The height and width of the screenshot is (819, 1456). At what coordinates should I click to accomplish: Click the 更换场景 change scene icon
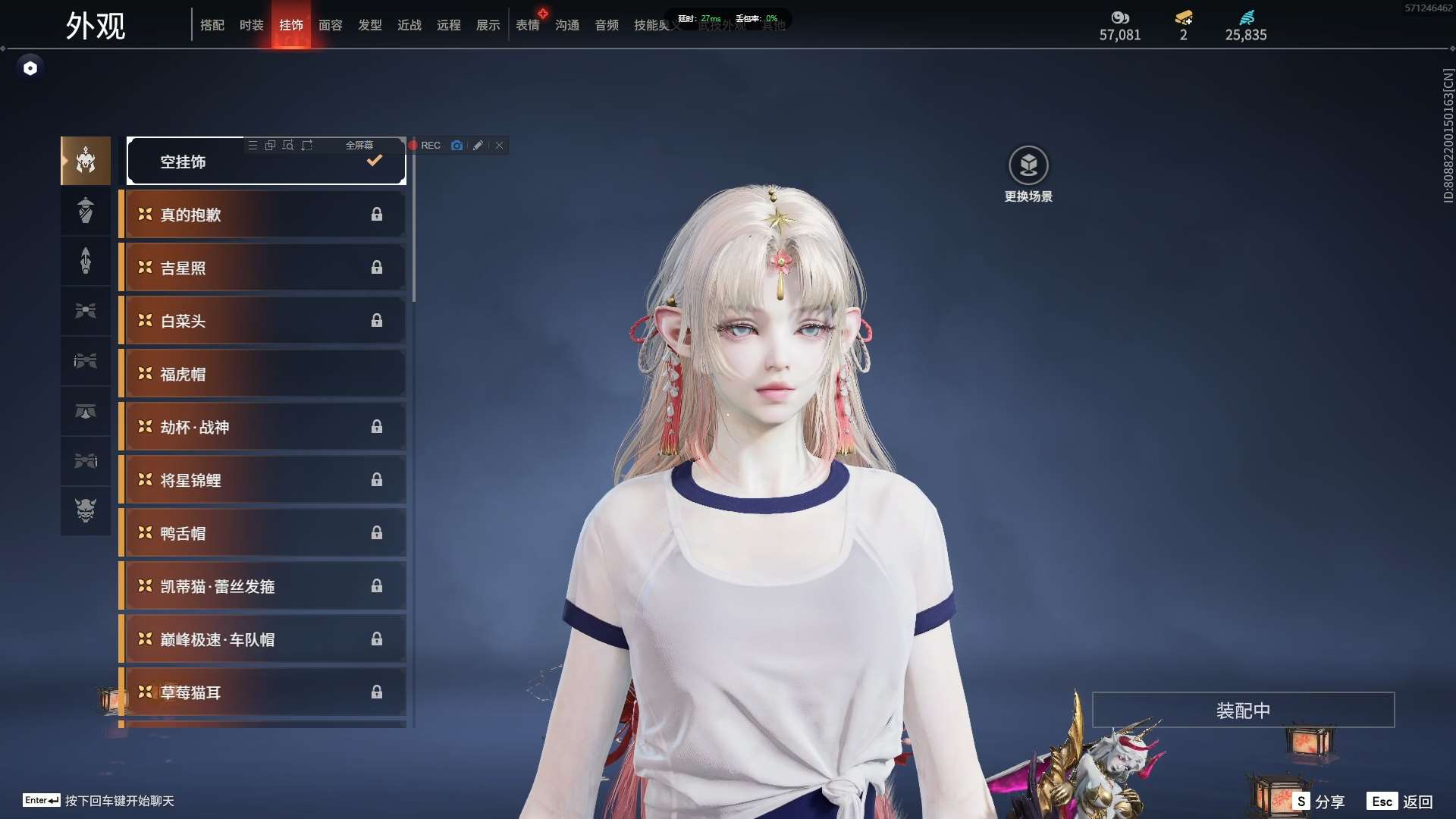pos(1028,165)
